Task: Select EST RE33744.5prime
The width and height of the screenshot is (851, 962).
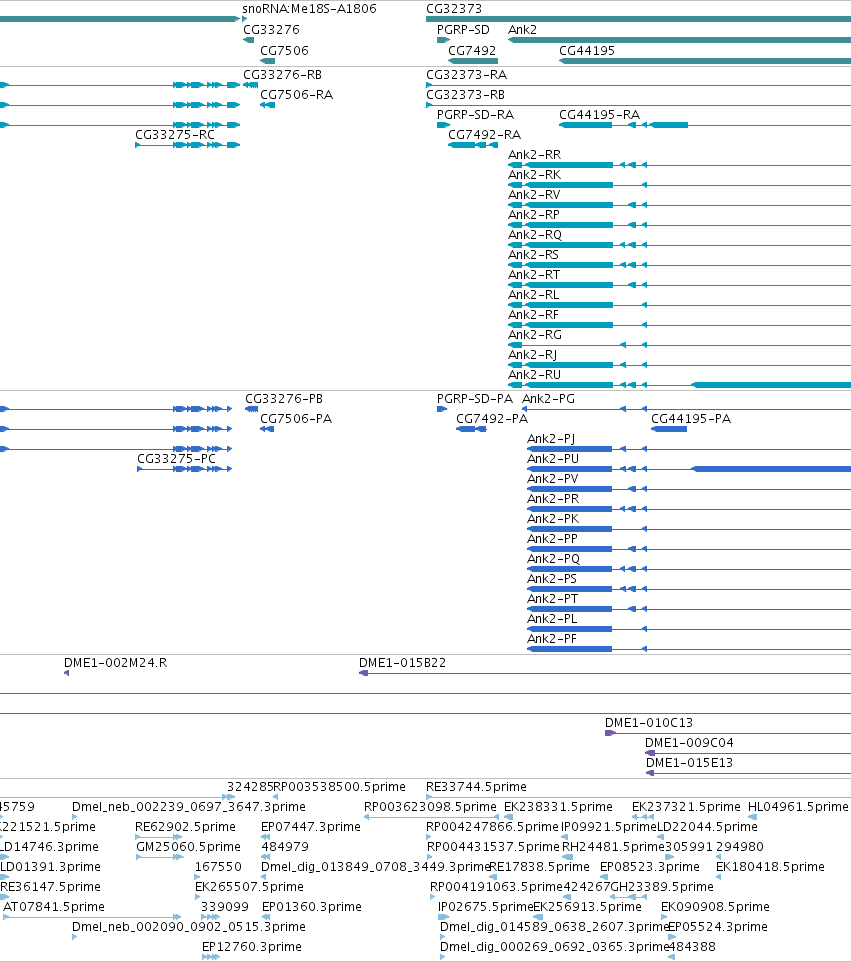Action: pyautogui.click(x=476, y=787)
